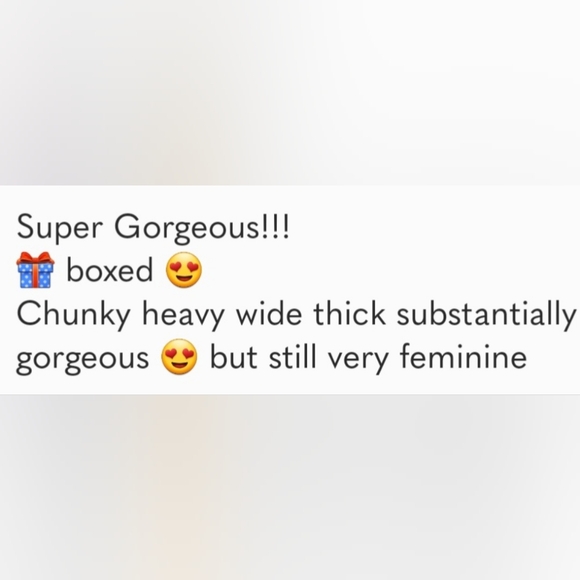This screenshot has height=580, width=580.
Task: Click the heart-eyes emoji after 'boxed'
Action: [x=184, y=270]
